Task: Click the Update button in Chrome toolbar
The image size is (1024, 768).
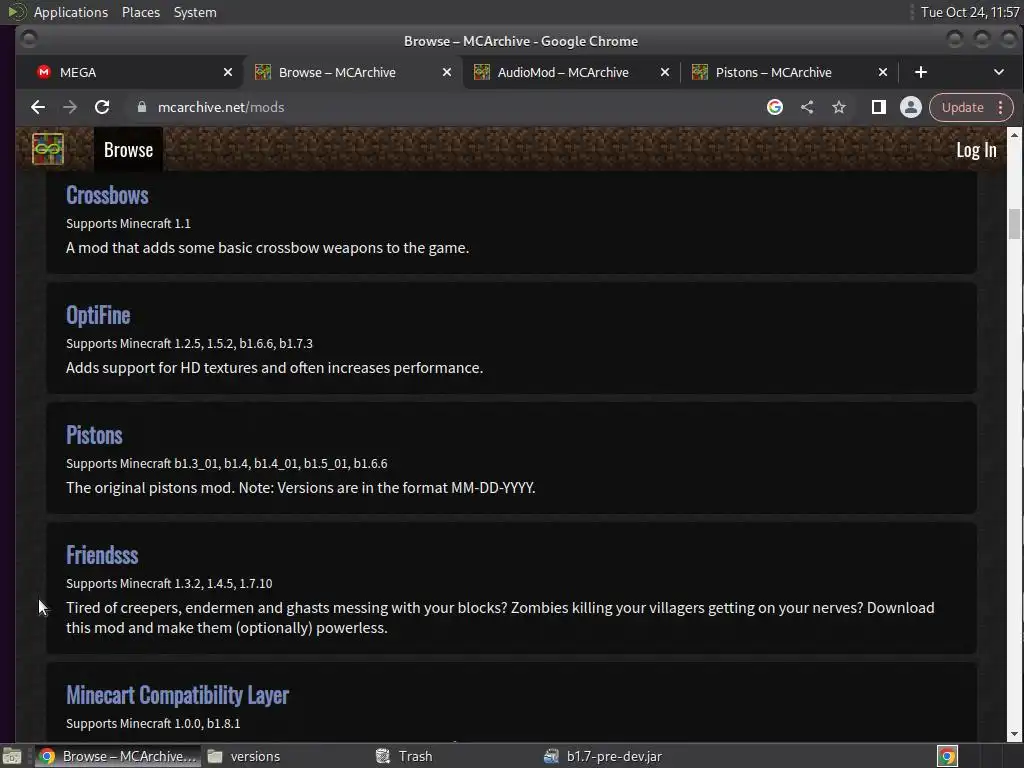Action: [x=962, y=107]
